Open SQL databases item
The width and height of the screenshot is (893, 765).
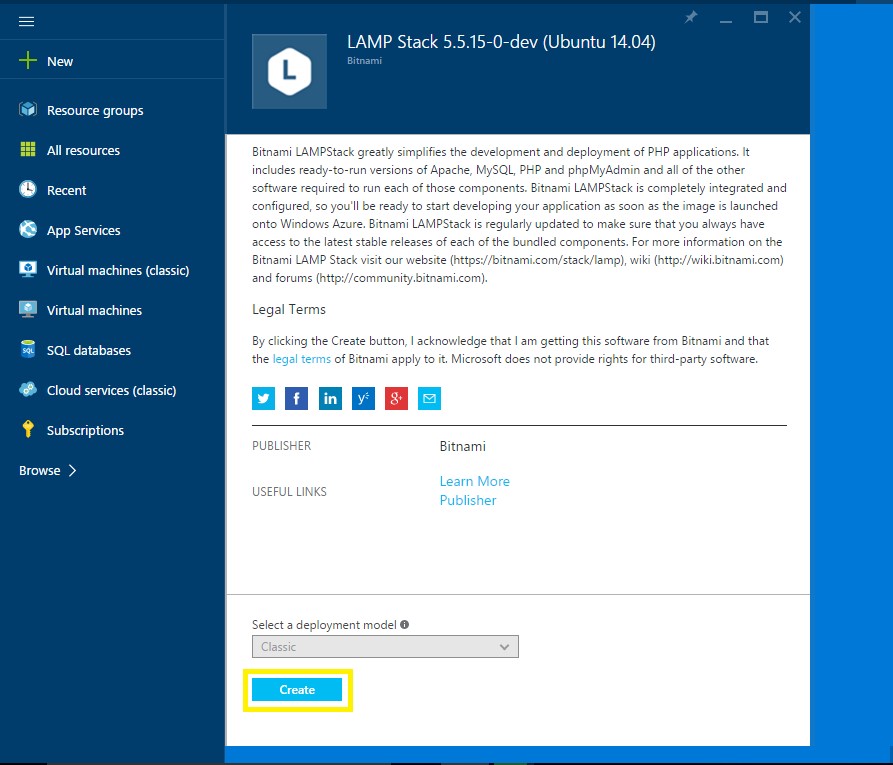89,350
